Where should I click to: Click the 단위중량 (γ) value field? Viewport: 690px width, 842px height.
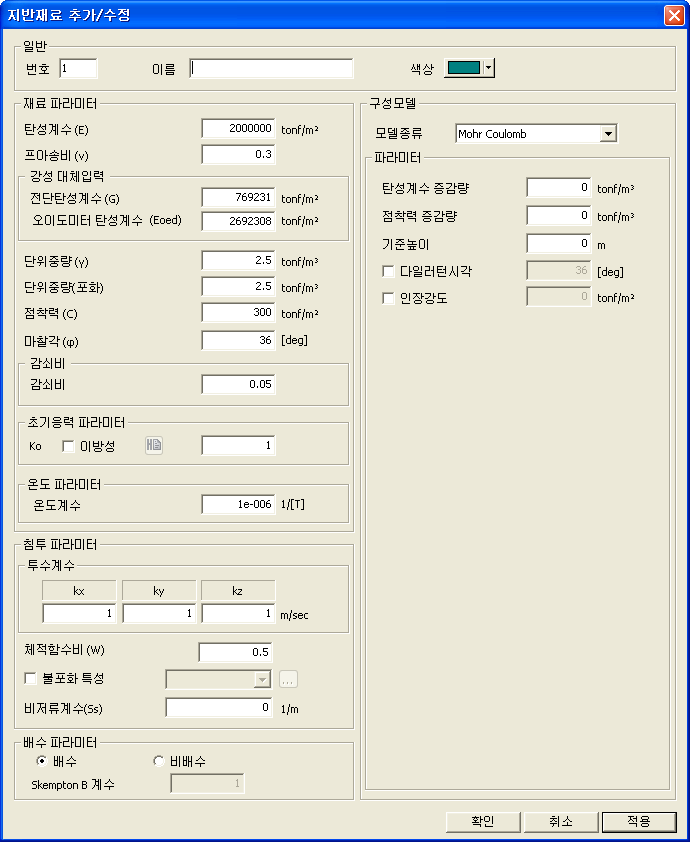(x=238, y=260)
